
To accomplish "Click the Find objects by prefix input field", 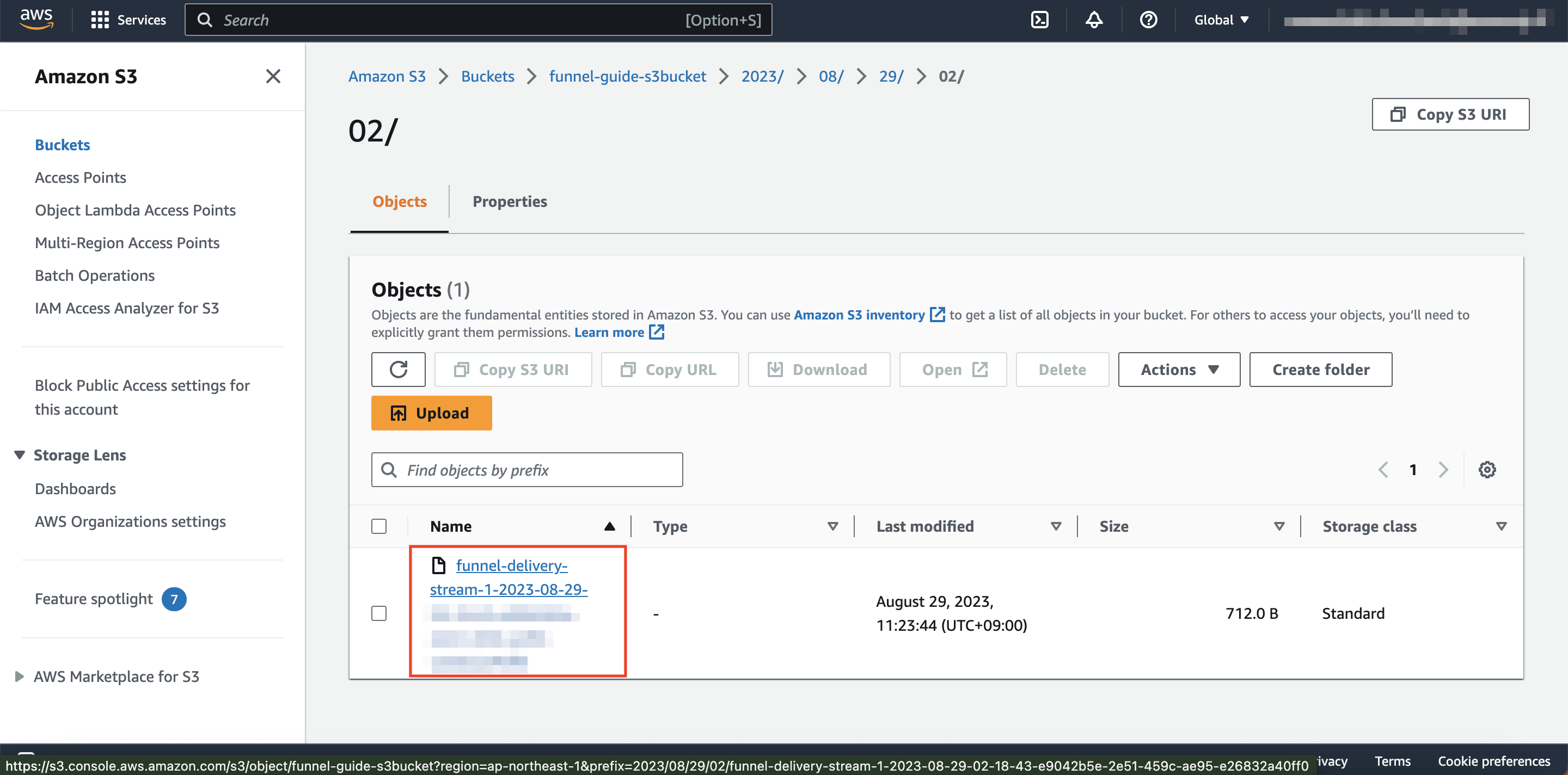I will point(527,469).
